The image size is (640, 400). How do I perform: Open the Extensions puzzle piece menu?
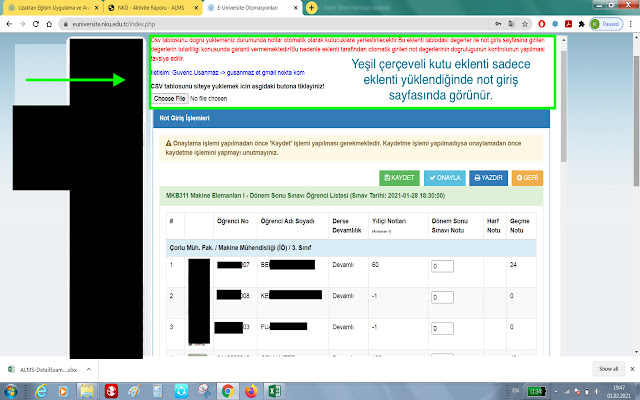coord(582,24)
